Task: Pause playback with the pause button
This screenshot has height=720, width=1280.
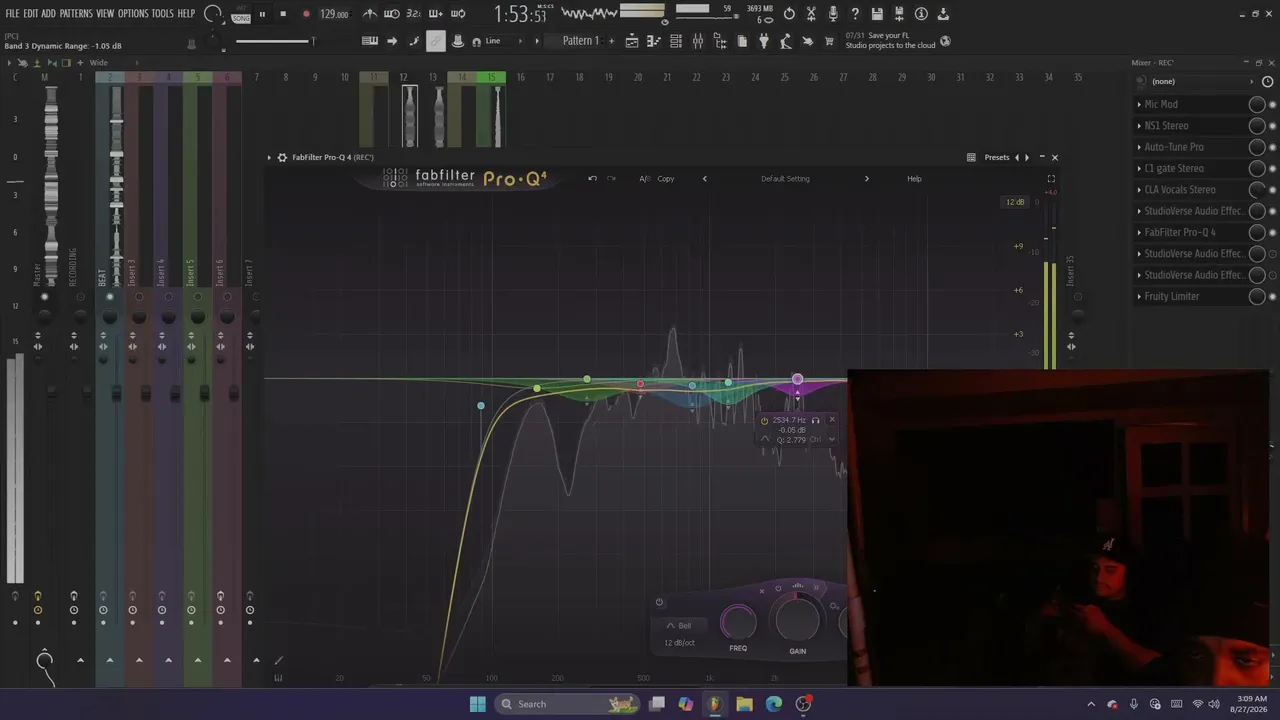Action: pos(263,14)
